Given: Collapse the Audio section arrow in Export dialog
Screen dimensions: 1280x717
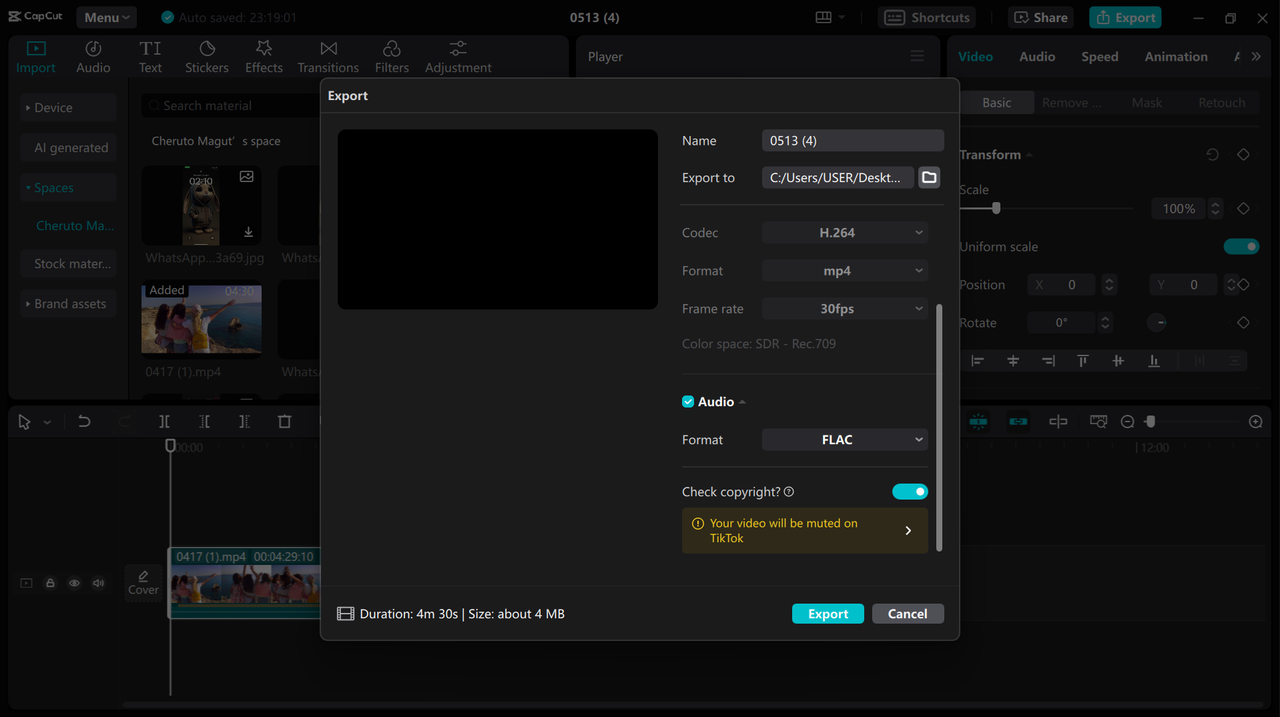Looking at the screenshot, I should click(x=742, y=402).
